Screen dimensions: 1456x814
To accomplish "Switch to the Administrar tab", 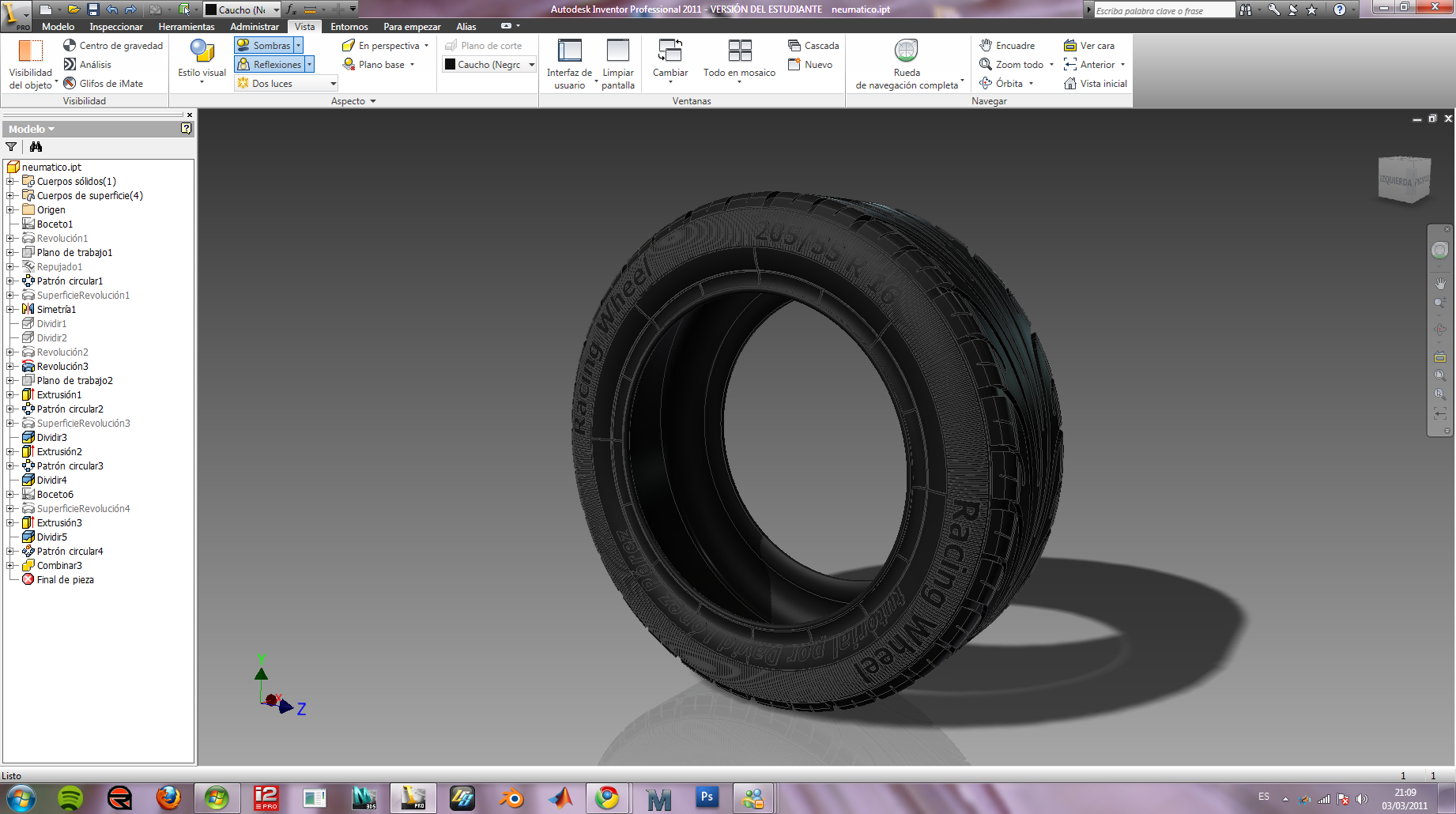I will tap(255, 27).
